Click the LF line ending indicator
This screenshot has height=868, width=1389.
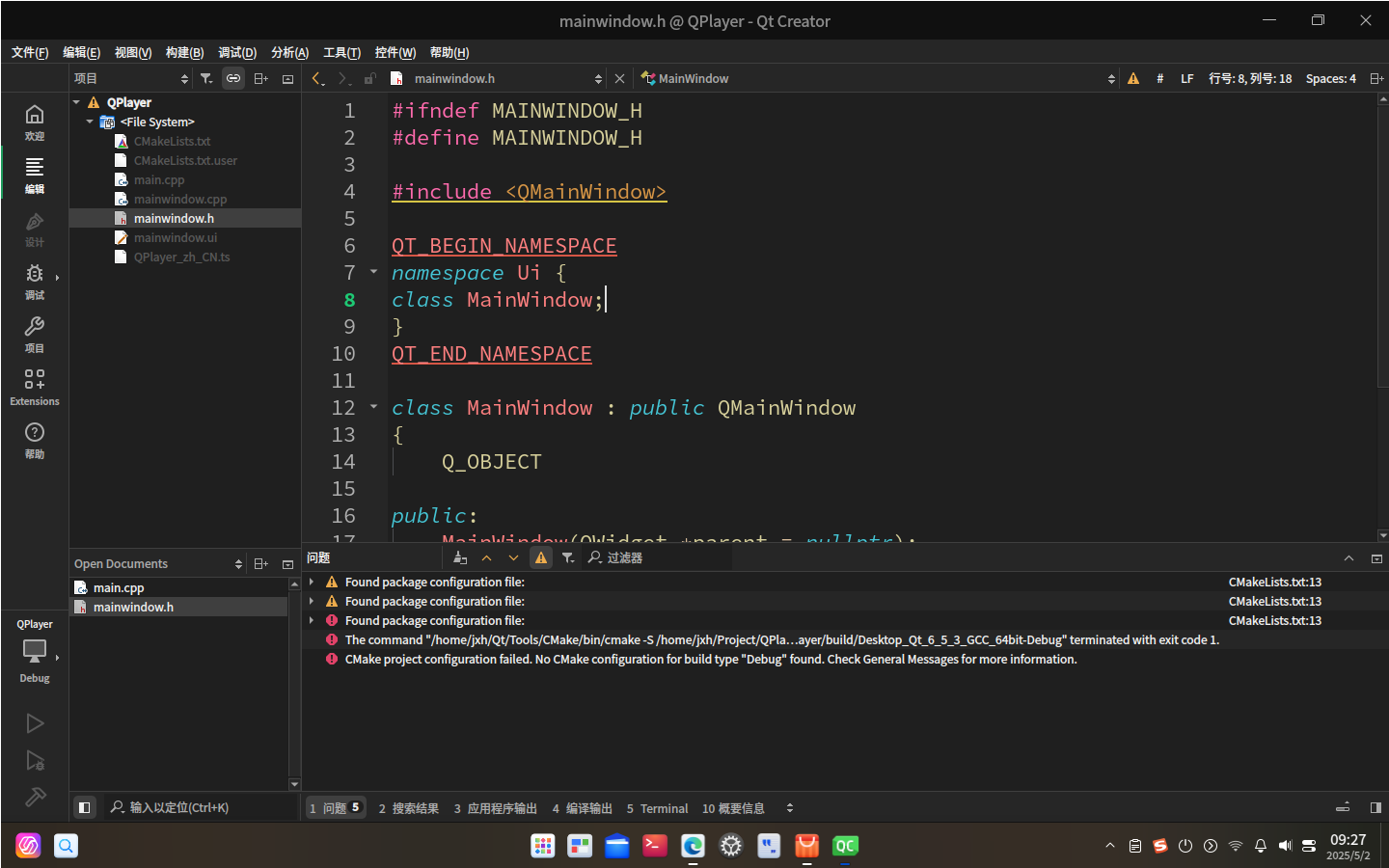point(1187,78)
